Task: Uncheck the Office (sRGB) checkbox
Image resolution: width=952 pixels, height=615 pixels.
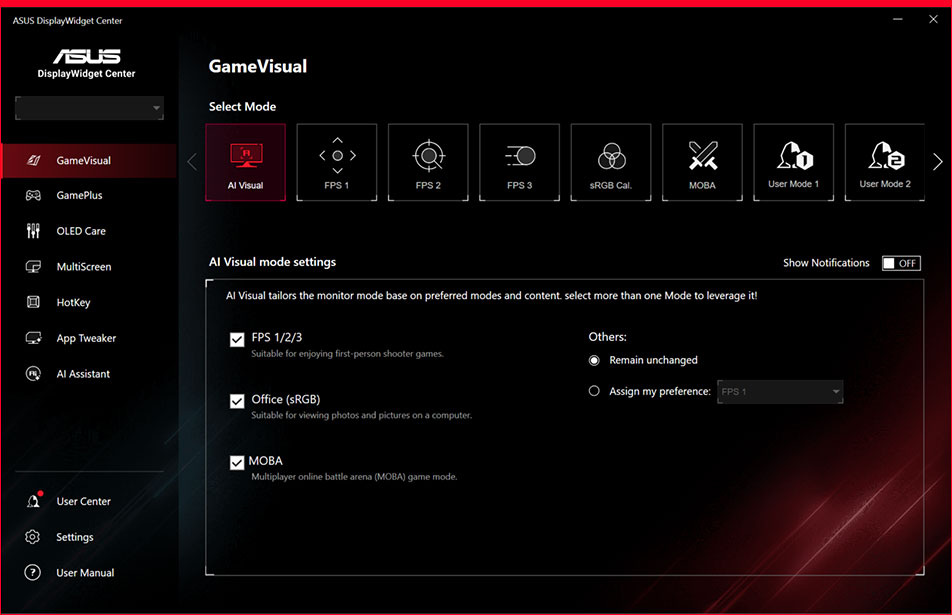Action: 237,401
